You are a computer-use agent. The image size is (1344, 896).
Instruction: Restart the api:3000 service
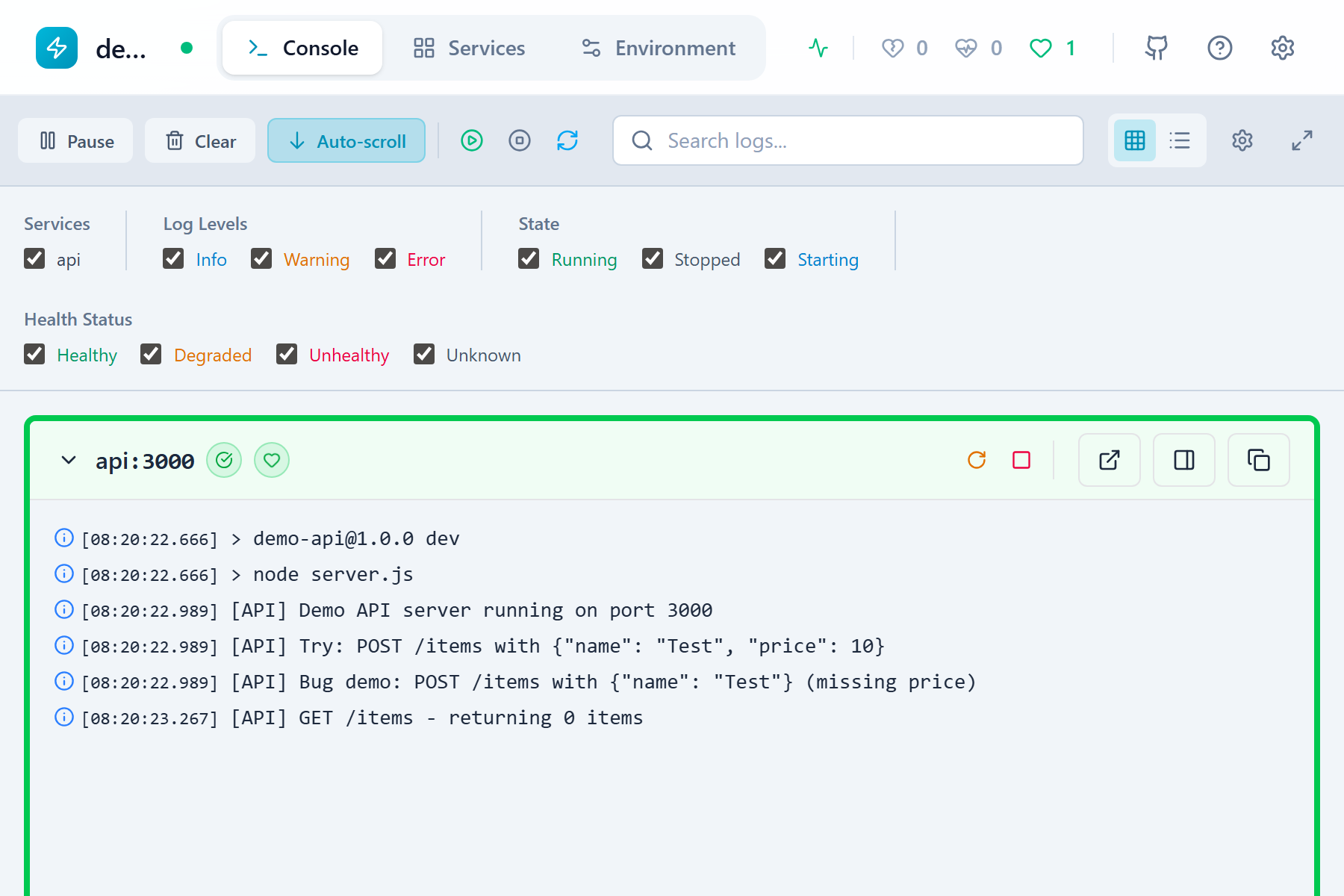point(977,461)
